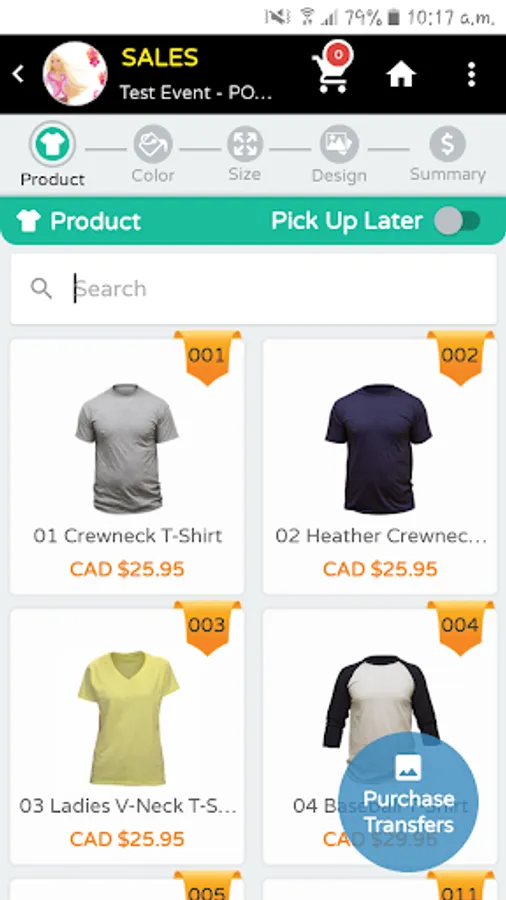Tap the back arrow in header

[18, 74]
